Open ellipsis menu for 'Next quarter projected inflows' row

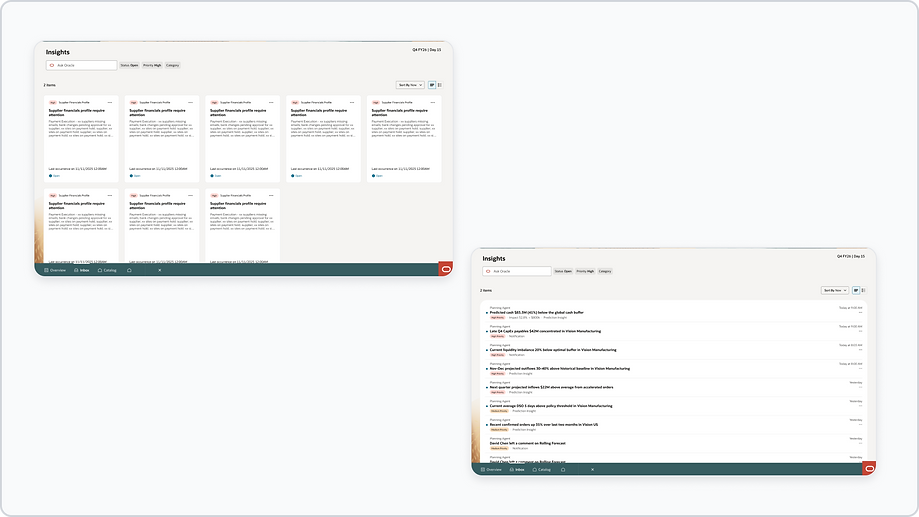[860, 387]
